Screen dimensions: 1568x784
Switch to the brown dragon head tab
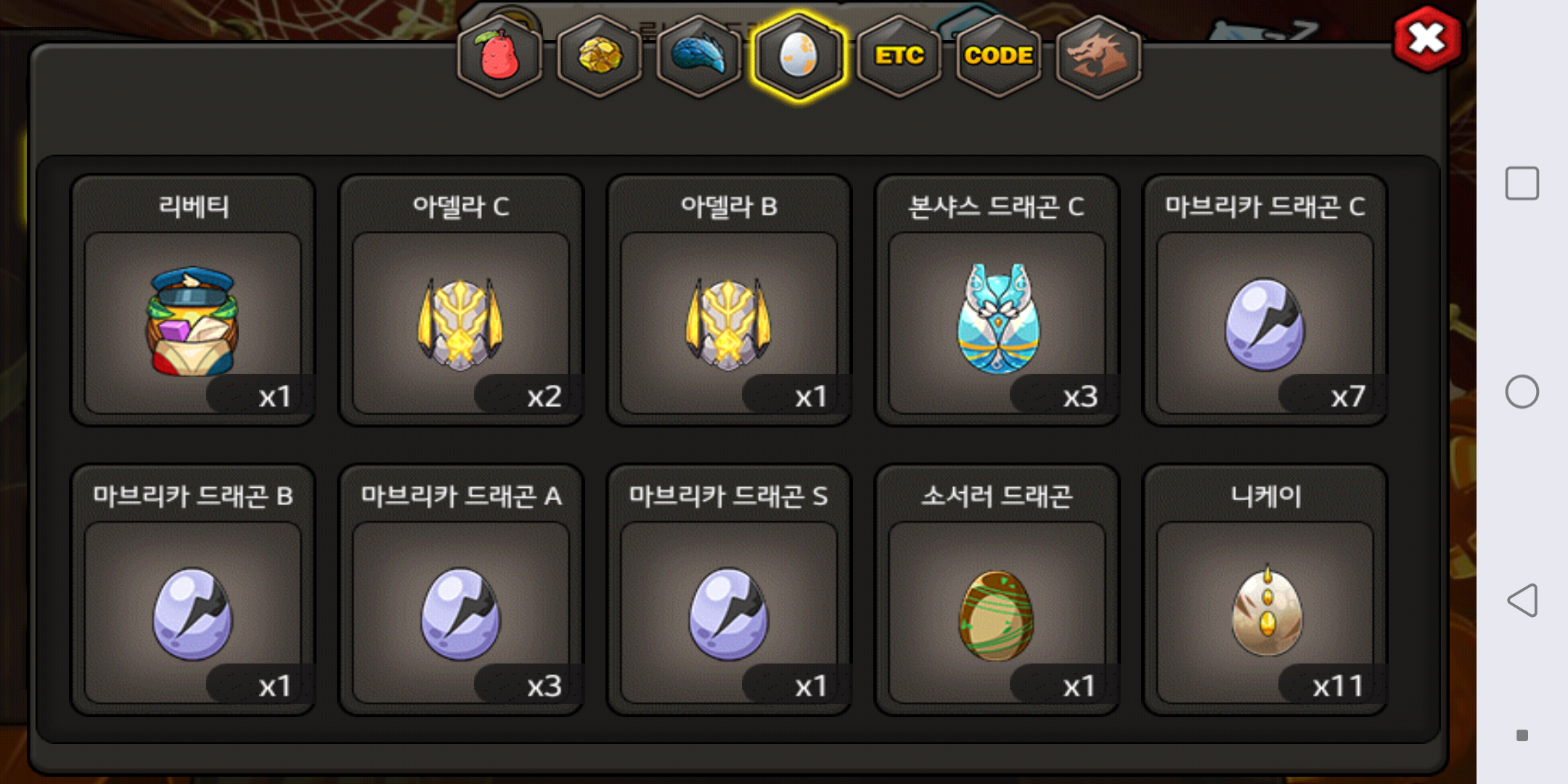1098,56
